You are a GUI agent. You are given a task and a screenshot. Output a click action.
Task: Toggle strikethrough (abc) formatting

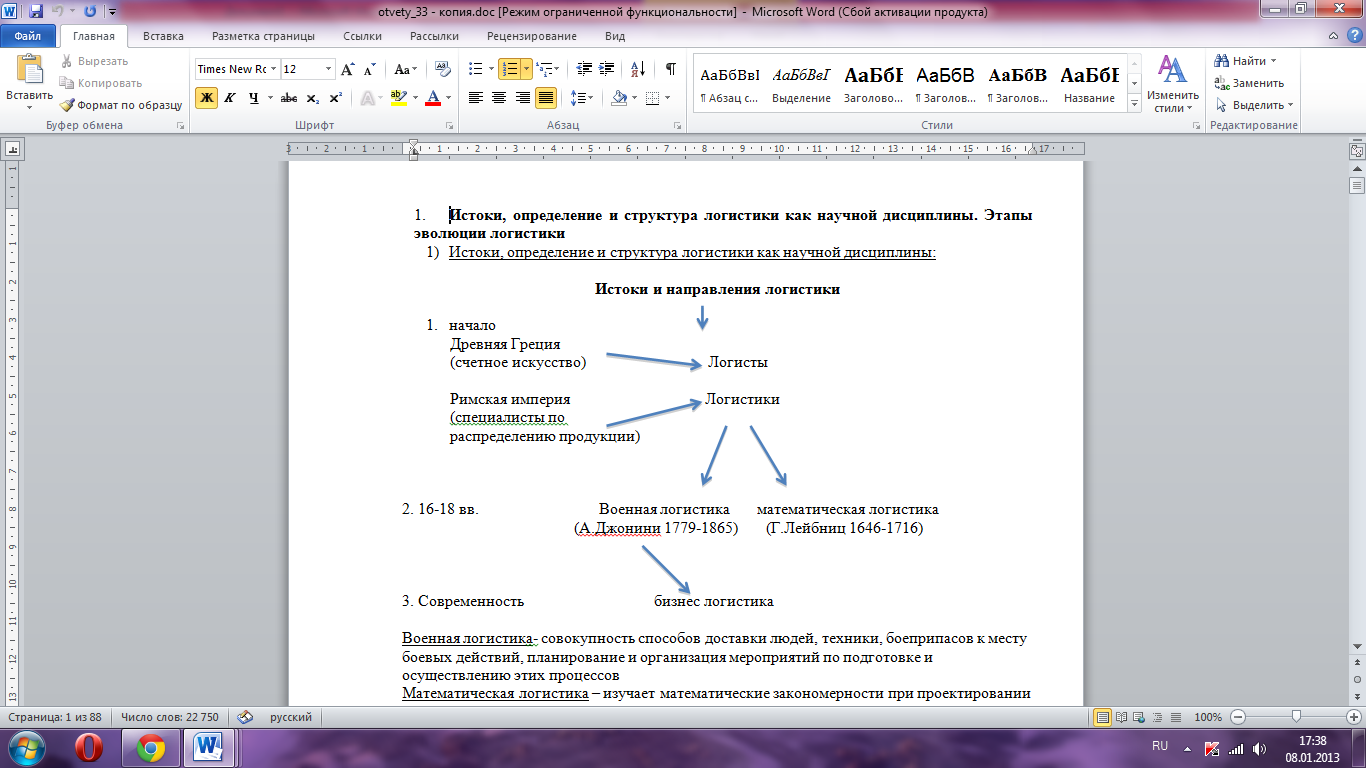point(289,98)
